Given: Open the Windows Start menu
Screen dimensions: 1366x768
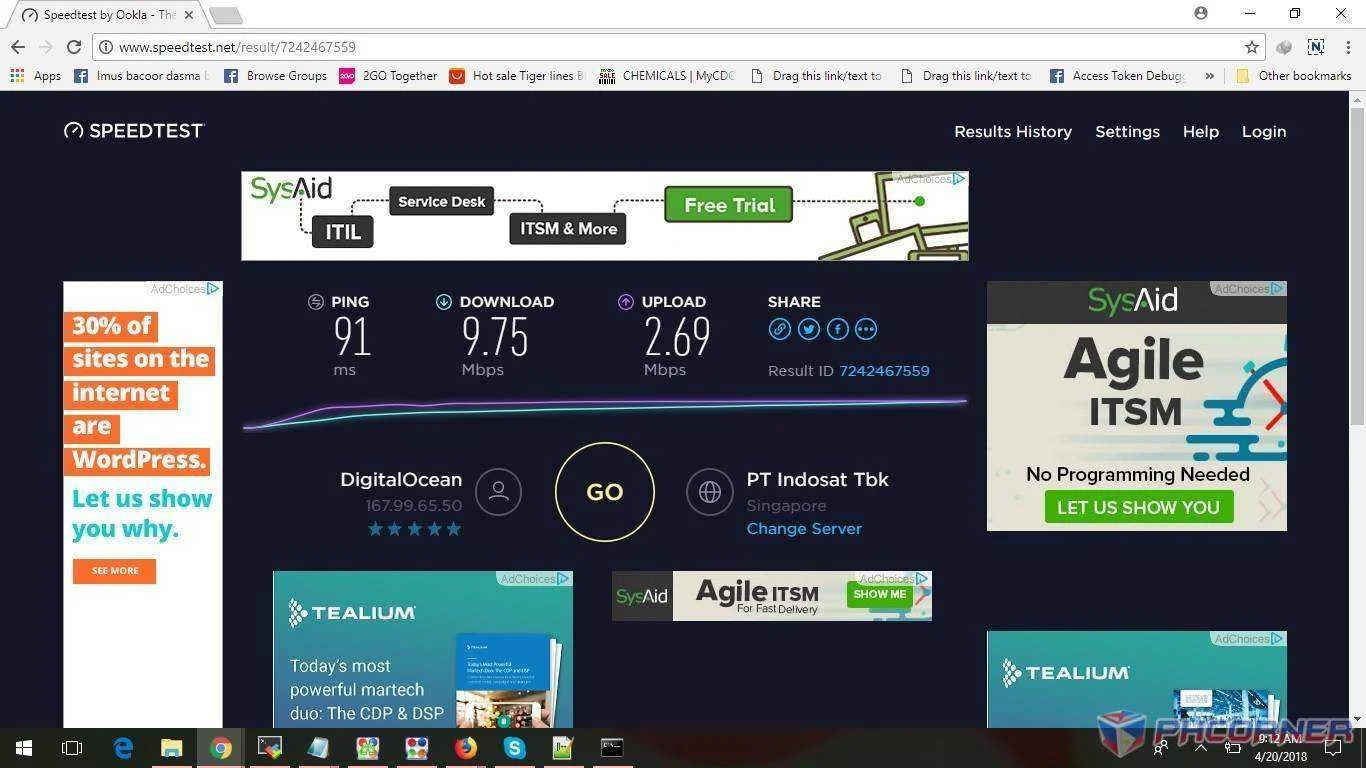Looking at the screenshot, I should (24, 748).
